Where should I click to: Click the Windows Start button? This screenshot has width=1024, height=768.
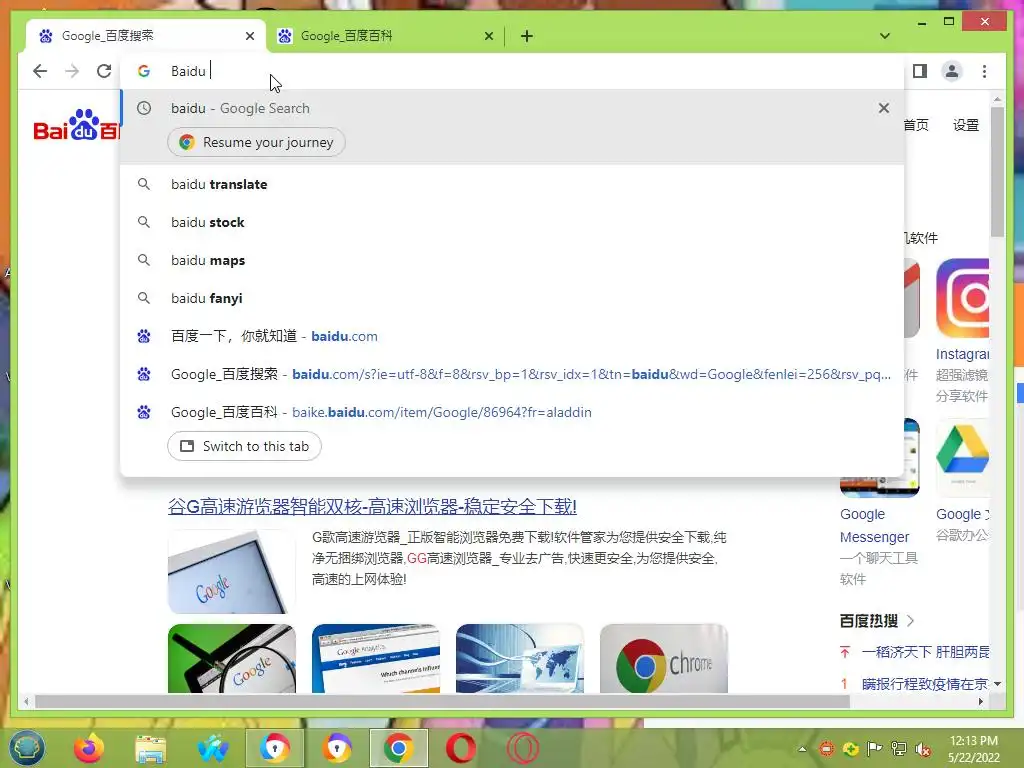[x=26, y=748]
